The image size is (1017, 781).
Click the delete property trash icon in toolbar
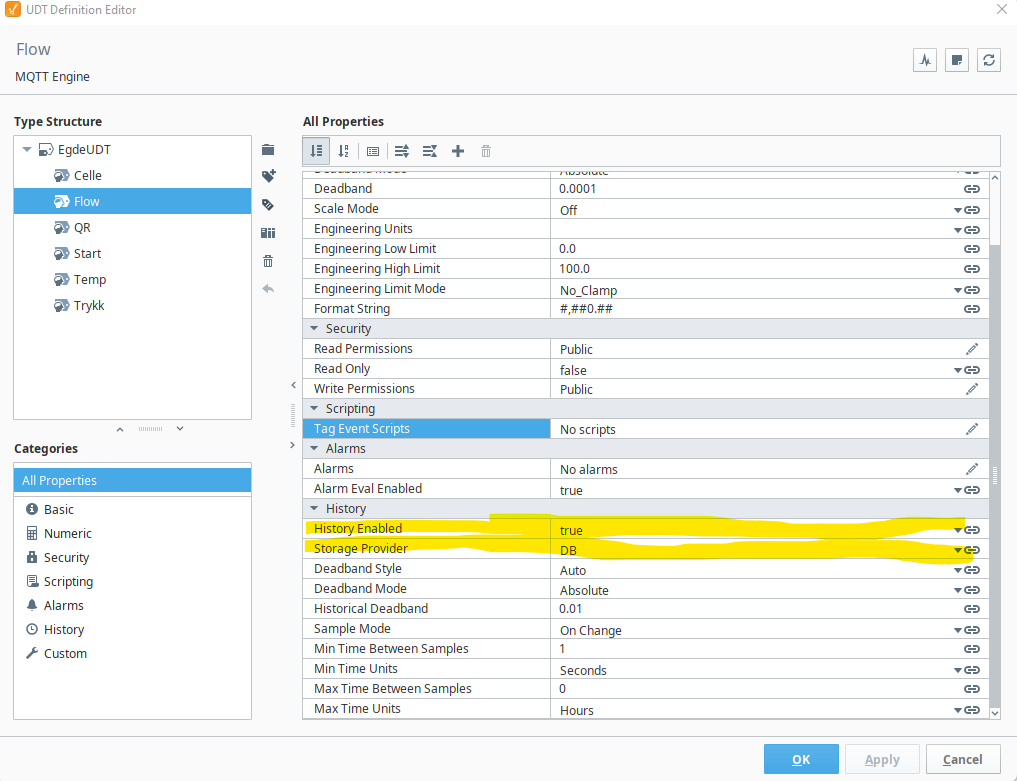486,151
